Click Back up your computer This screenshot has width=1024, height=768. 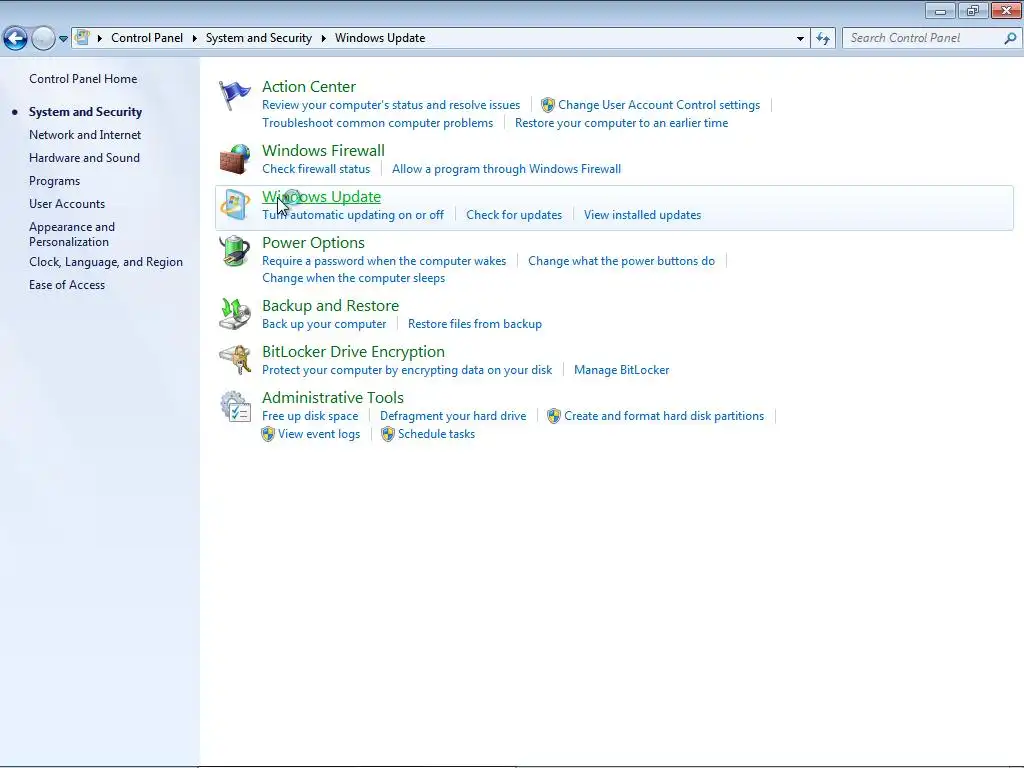(324, 324)
